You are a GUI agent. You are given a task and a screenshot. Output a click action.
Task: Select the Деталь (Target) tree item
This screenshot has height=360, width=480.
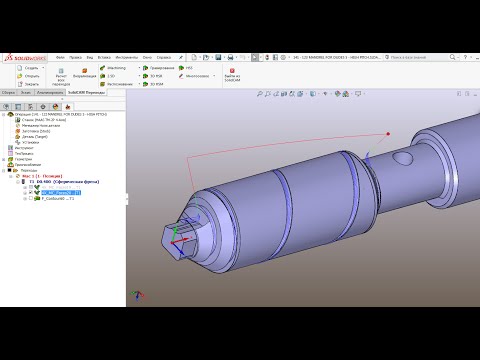(32, 137)
